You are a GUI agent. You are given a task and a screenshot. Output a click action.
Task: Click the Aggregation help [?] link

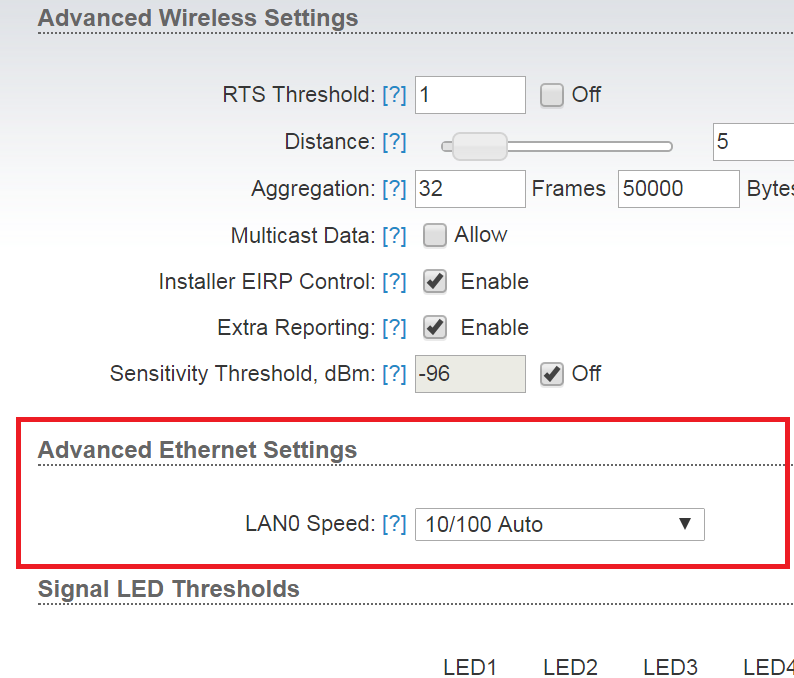pos(394,189)
